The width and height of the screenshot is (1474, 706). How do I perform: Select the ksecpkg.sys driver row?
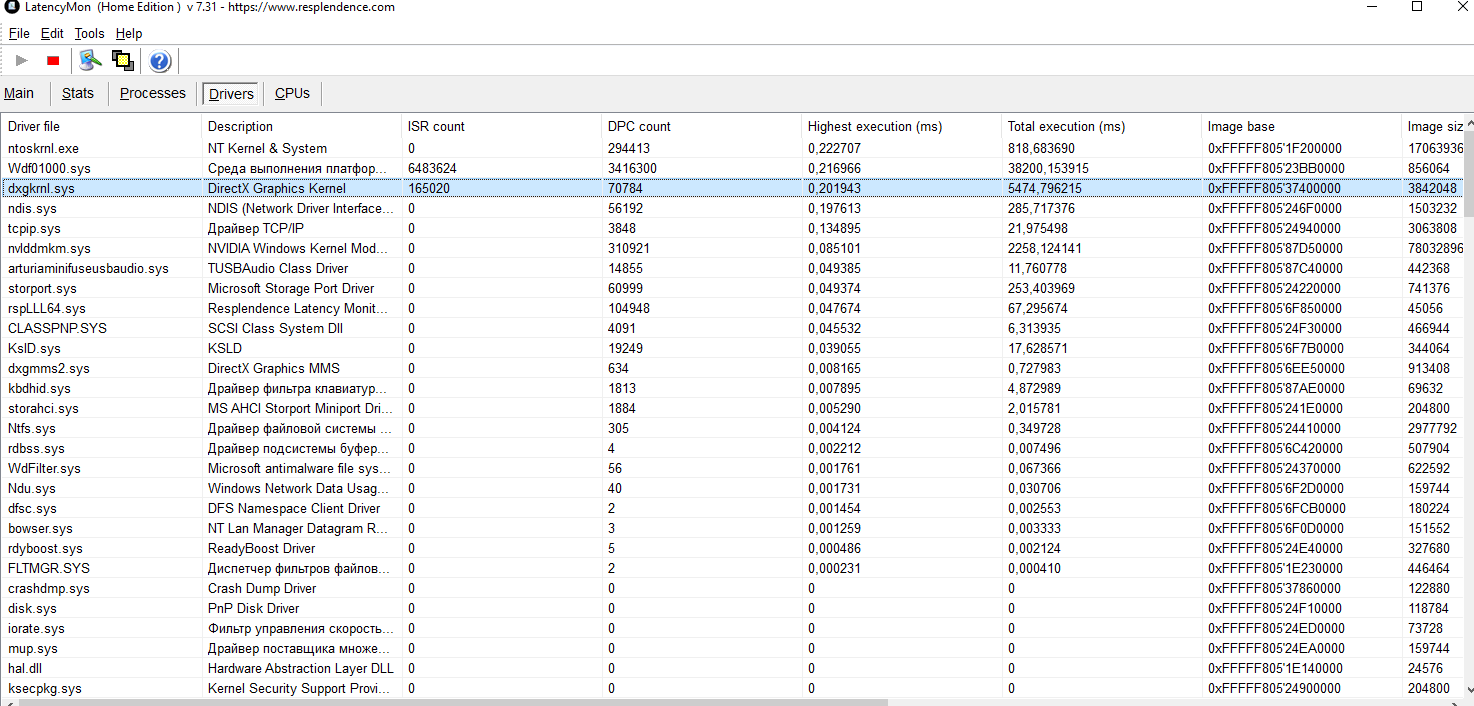tap(732, 688)
